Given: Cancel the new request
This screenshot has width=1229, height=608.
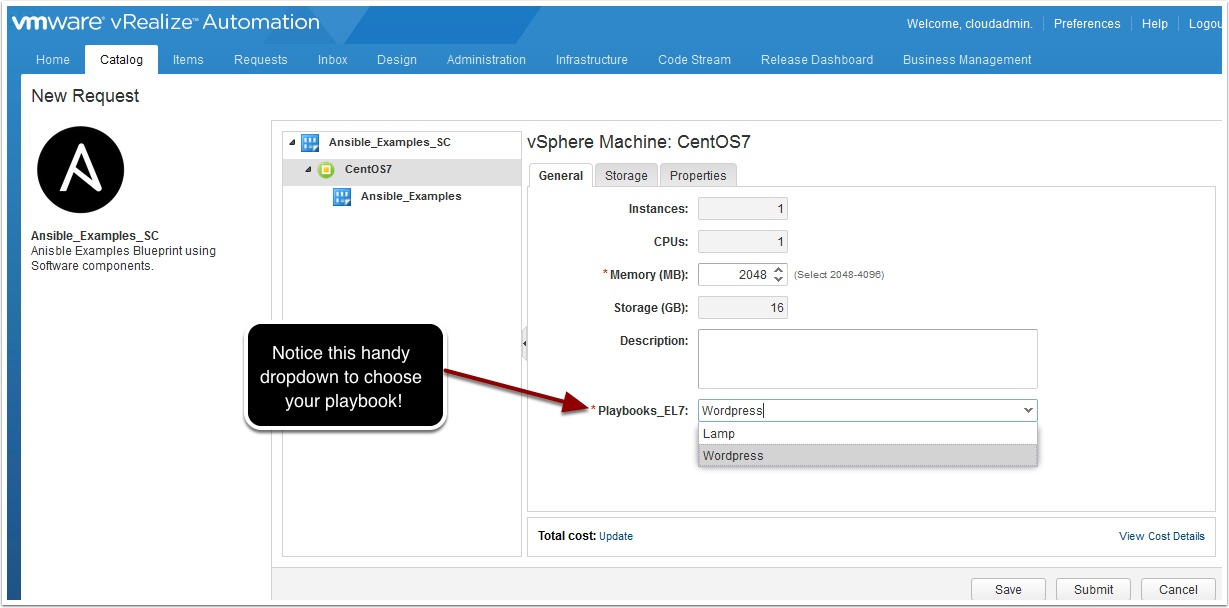Looking at the screenshot, I should 1178,589.
